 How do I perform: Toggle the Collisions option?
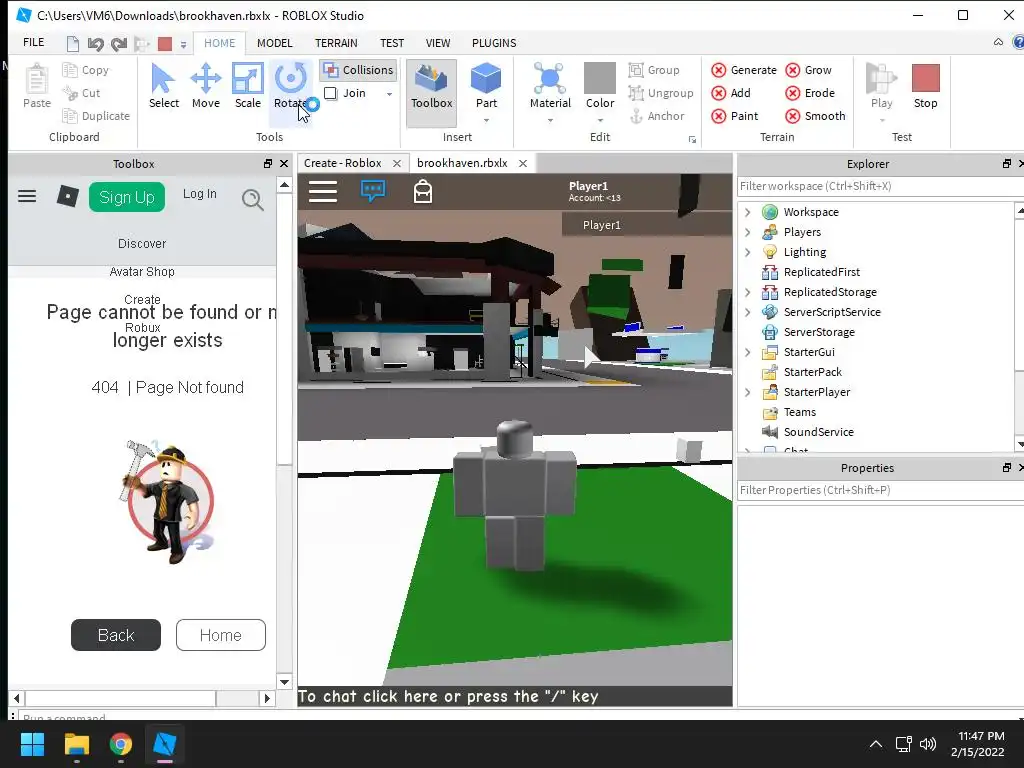tap(359, 70)
